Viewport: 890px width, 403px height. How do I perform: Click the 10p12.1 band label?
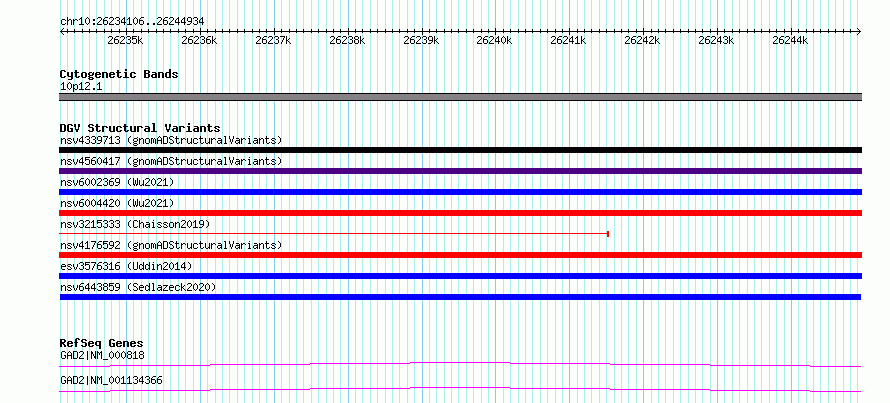tap(81, 87)
